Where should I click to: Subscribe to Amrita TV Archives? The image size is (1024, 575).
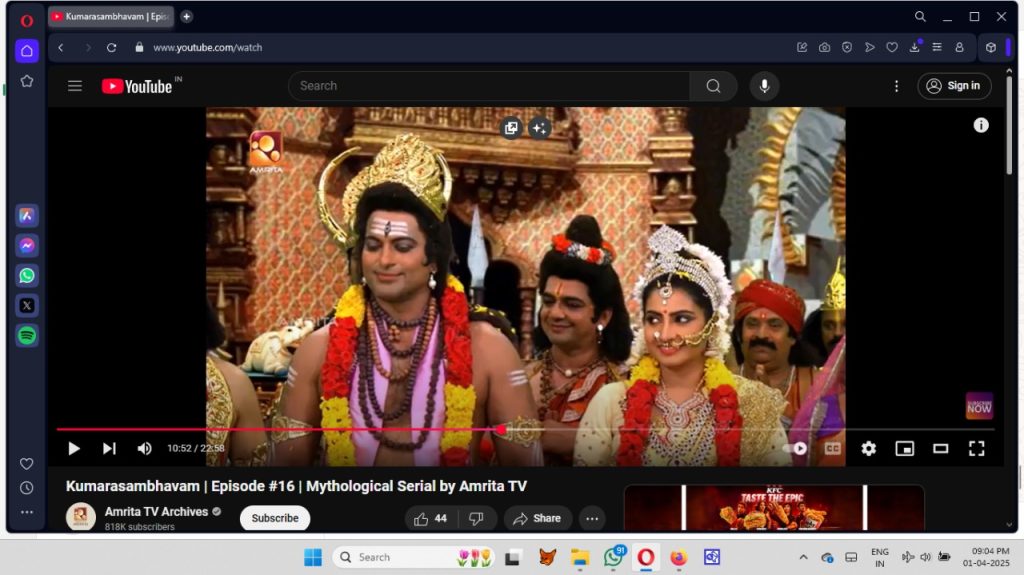click(x=275, y=518)
